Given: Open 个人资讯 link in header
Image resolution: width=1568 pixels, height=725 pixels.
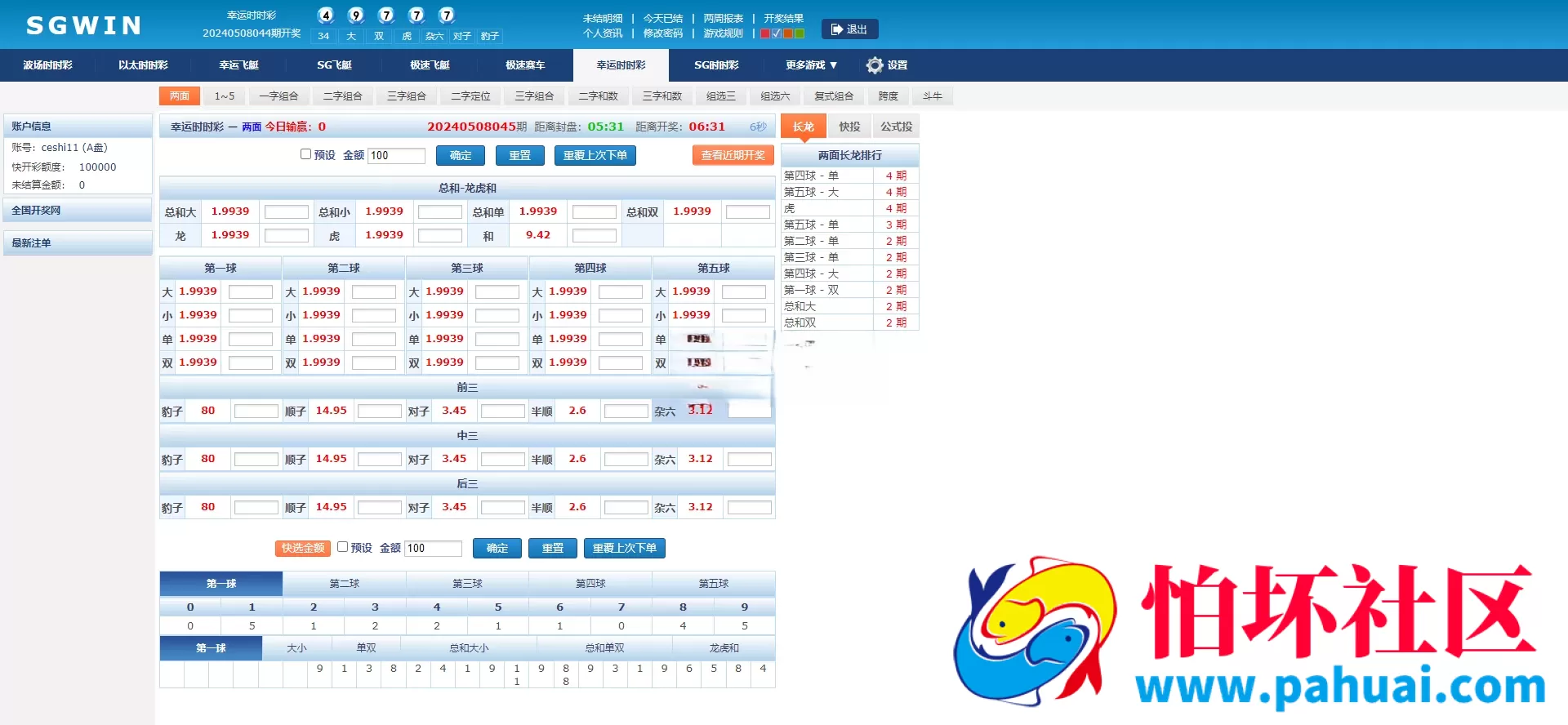Looking at the screenshot, I should pyautogui.click(x=603, y=33).
